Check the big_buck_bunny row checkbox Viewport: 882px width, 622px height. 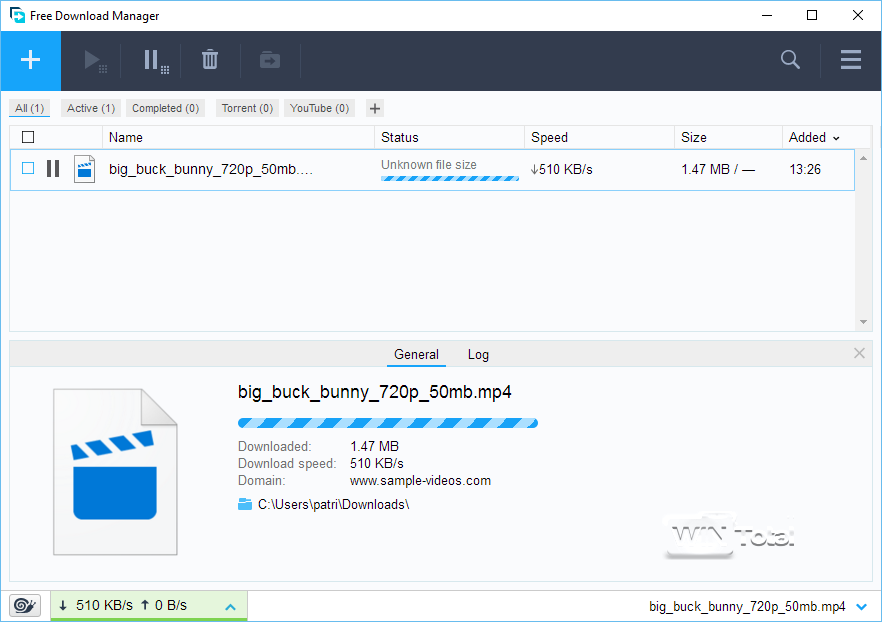pos(28,169)
